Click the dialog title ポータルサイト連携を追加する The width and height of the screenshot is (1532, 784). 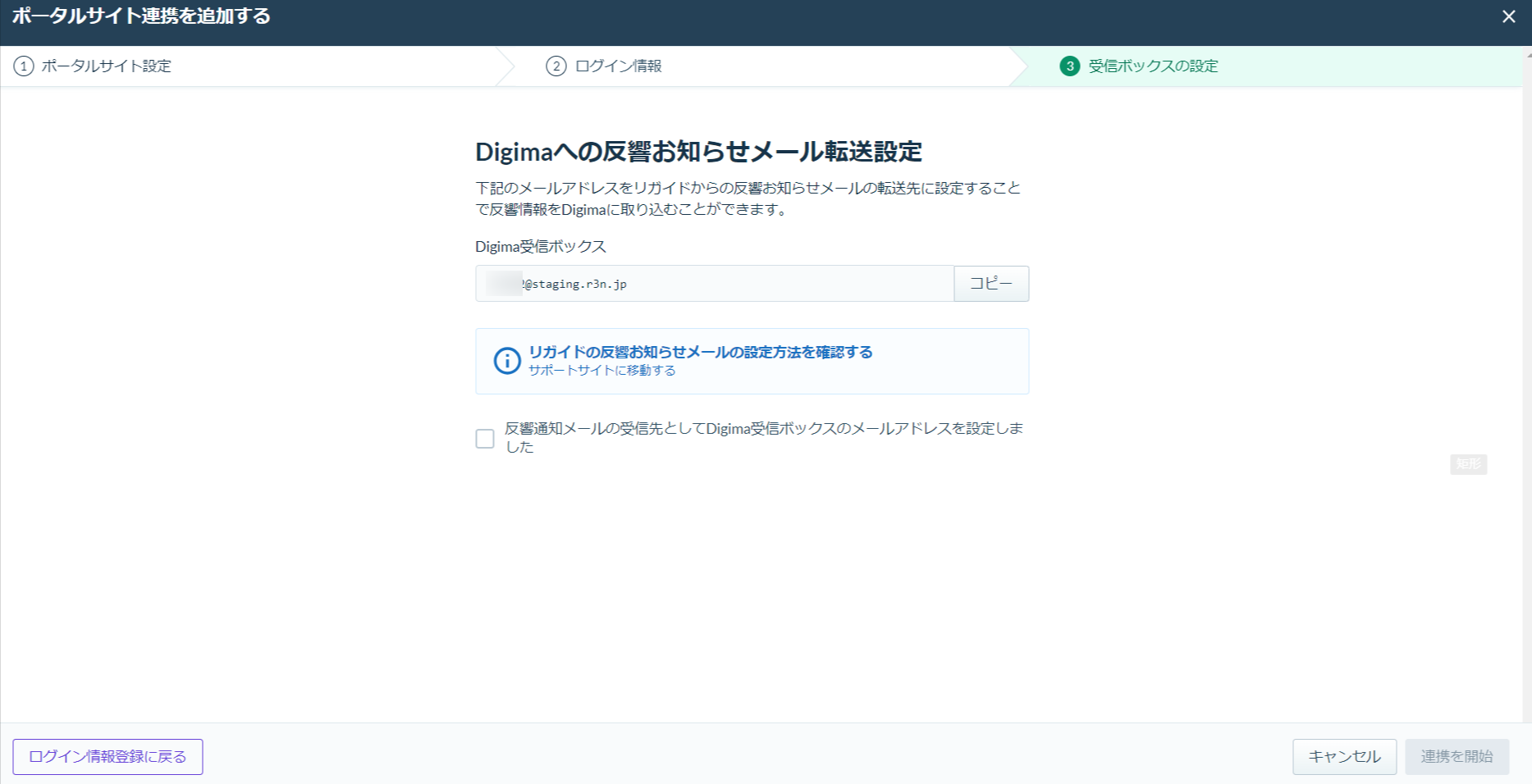pos(141,16)
